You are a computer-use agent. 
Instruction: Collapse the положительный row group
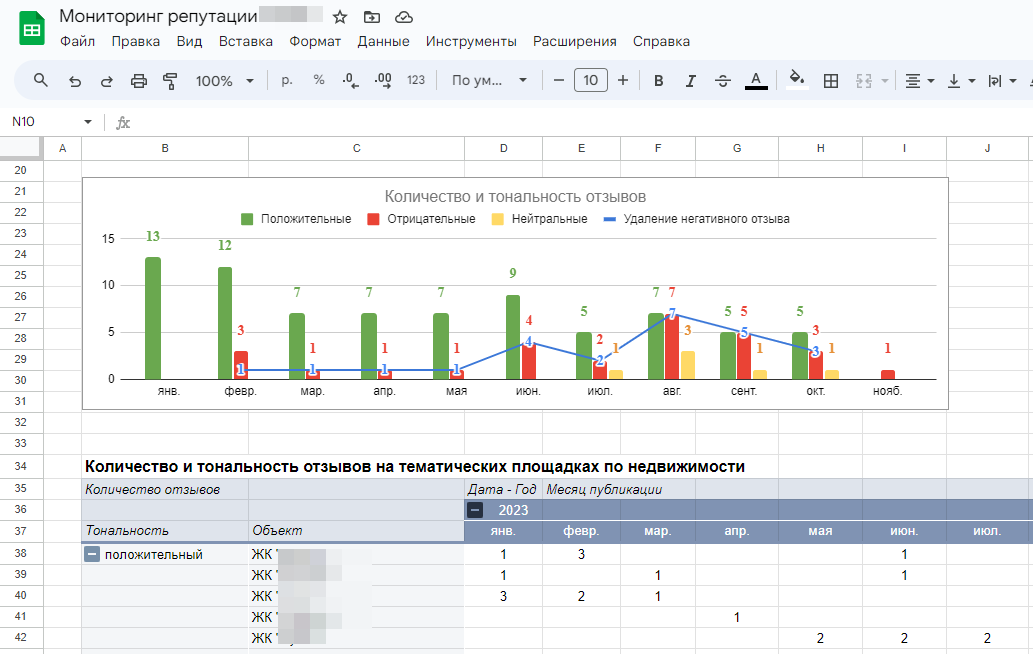(92, 554)
